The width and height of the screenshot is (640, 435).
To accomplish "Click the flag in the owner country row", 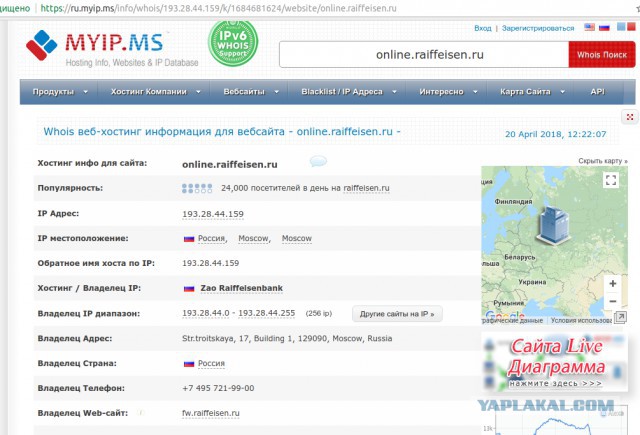I will pyautogui.click(x=189, y=363).
